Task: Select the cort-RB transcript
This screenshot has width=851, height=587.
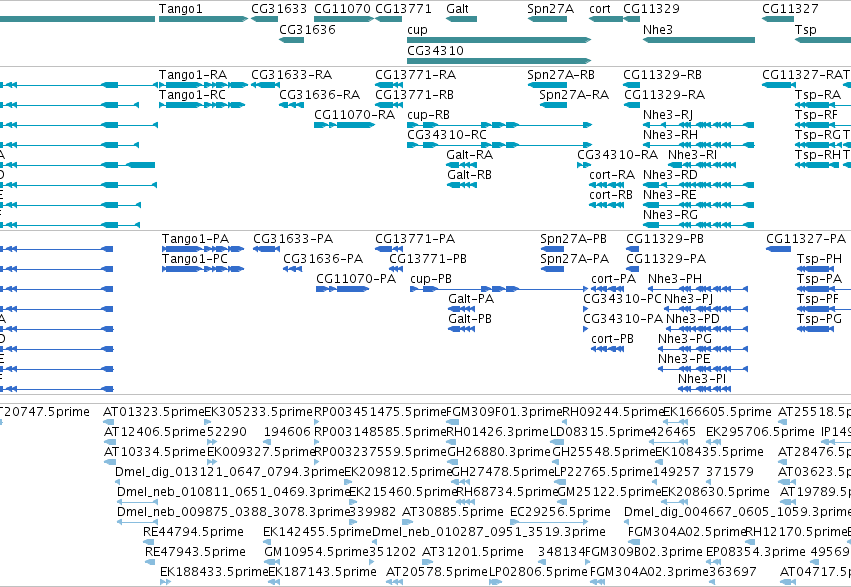Action: click(606, 205)
